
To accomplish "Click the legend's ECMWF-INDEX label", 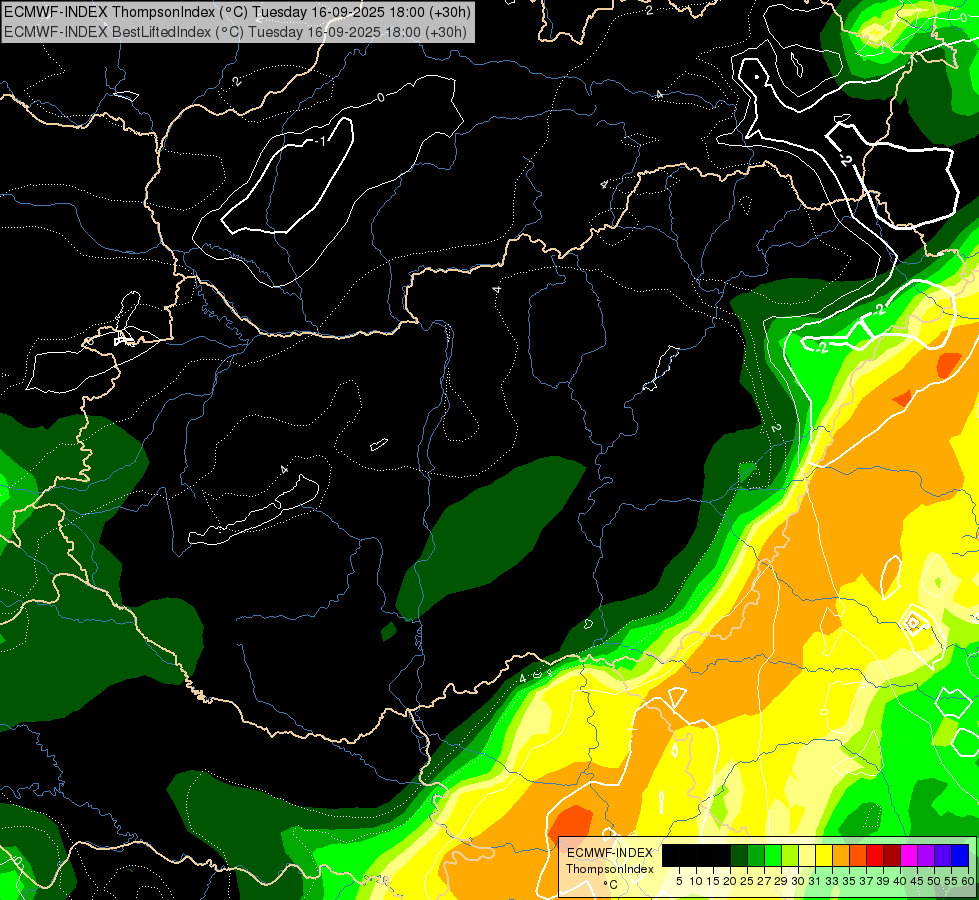I will click(610, 853).
